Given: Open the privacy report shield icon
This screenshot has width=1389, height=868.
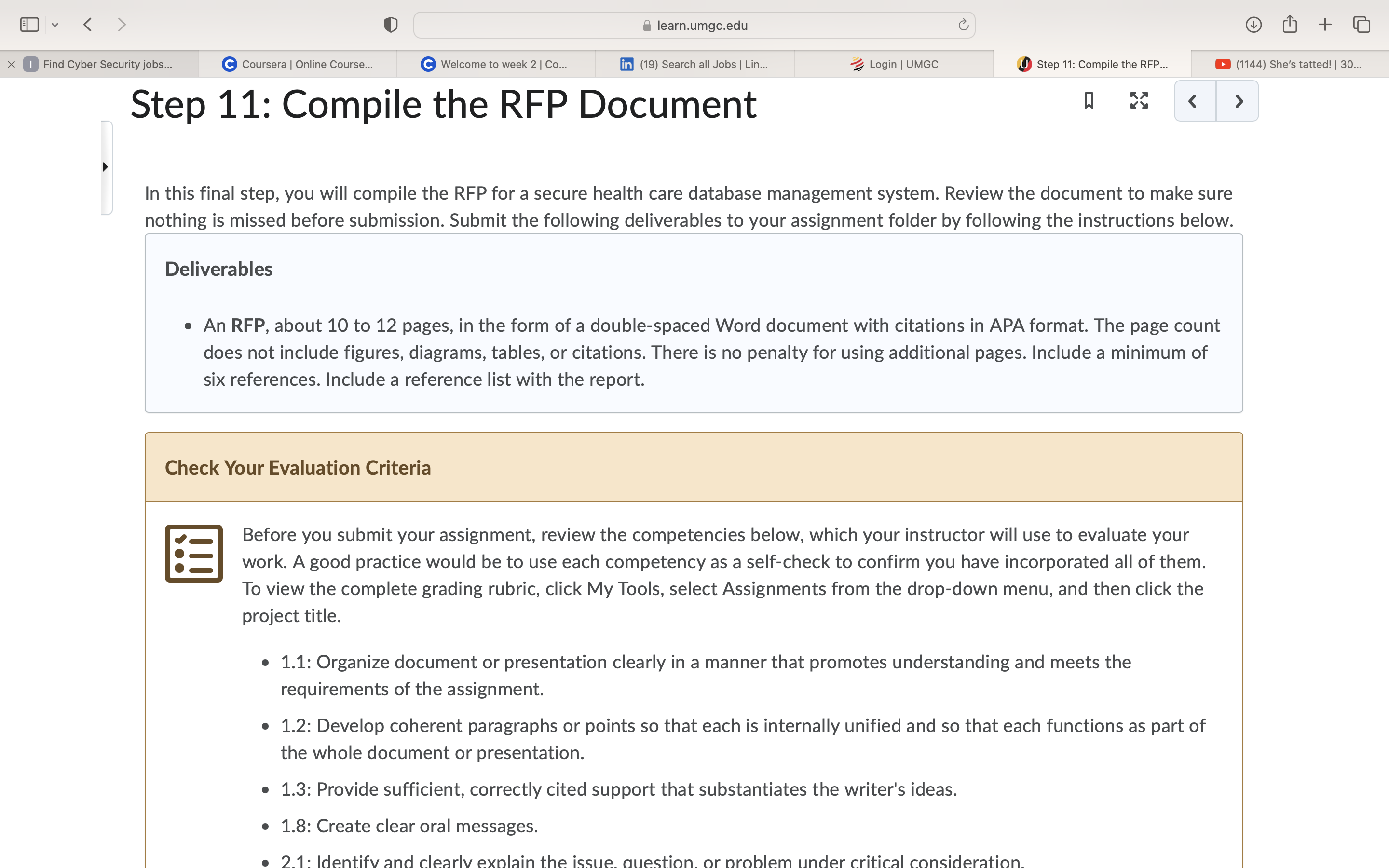Looking at the screenshot, I should click(391, 25).
